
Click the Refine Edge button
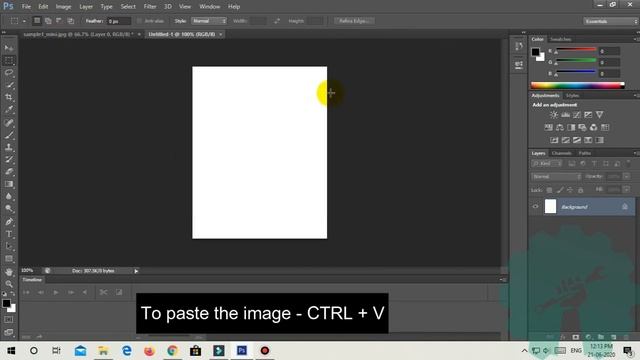tap(354, 21)
